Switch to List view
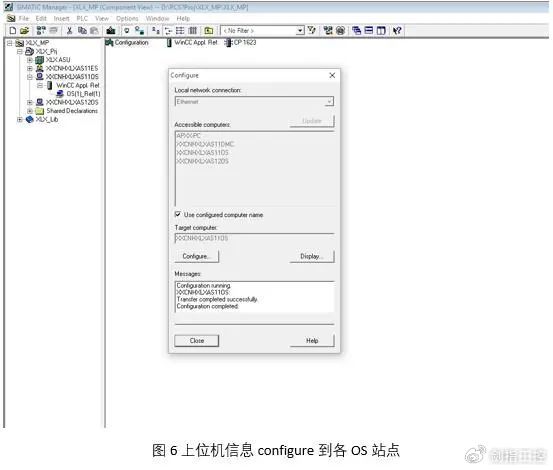 tap(180, 31)
